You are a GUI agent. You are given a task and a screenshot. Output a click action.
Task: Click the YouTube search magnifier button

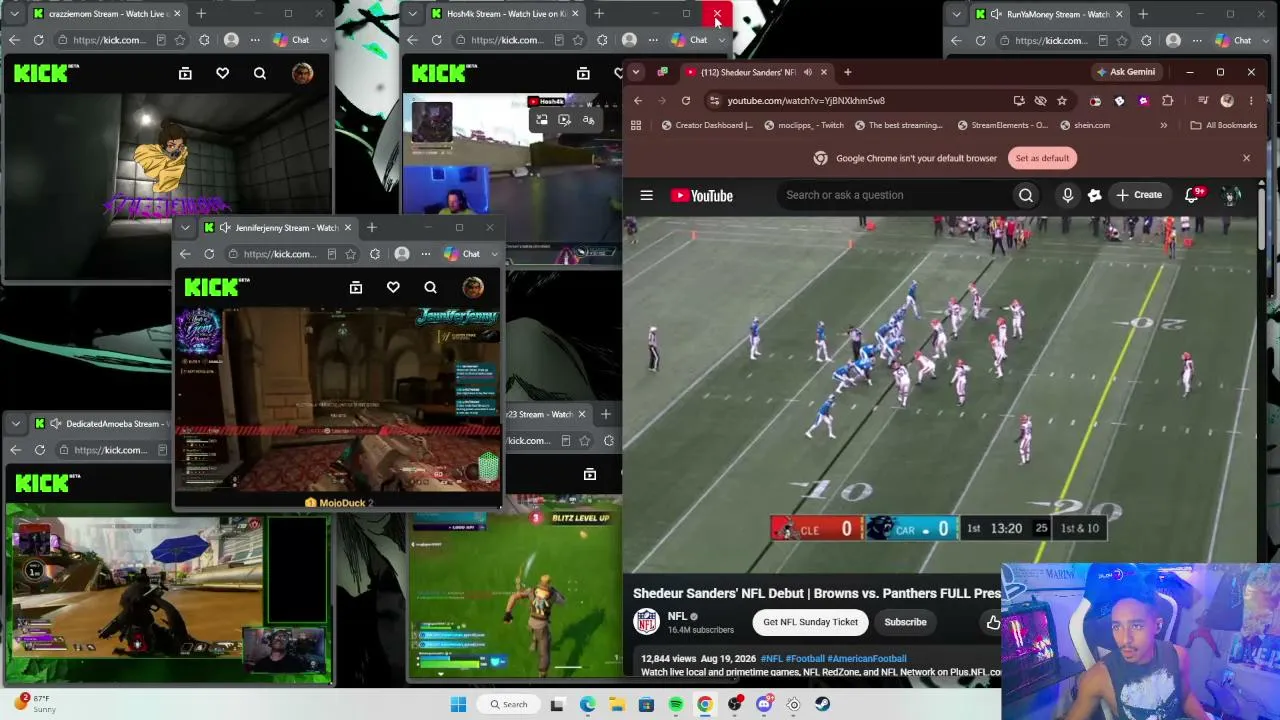pyautogui.click(x=1026, y=196)
